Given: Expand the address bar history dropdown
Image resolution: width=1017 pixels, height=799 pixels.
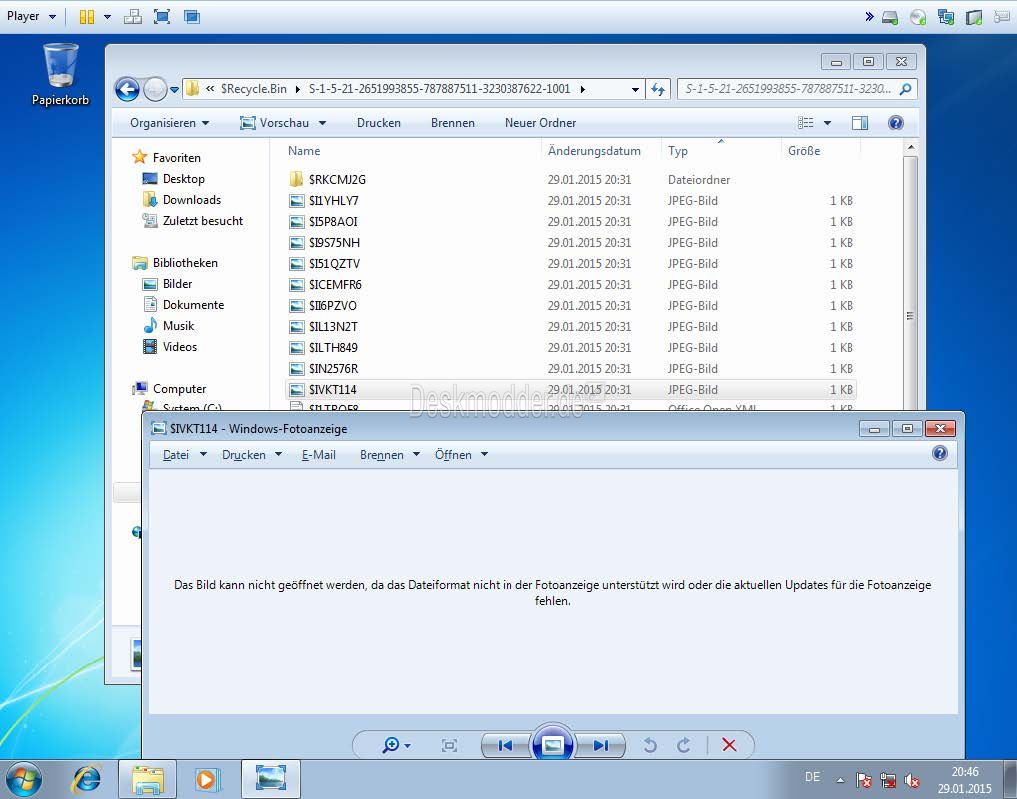Looking at the screenshot, I should tap(635, 89).
